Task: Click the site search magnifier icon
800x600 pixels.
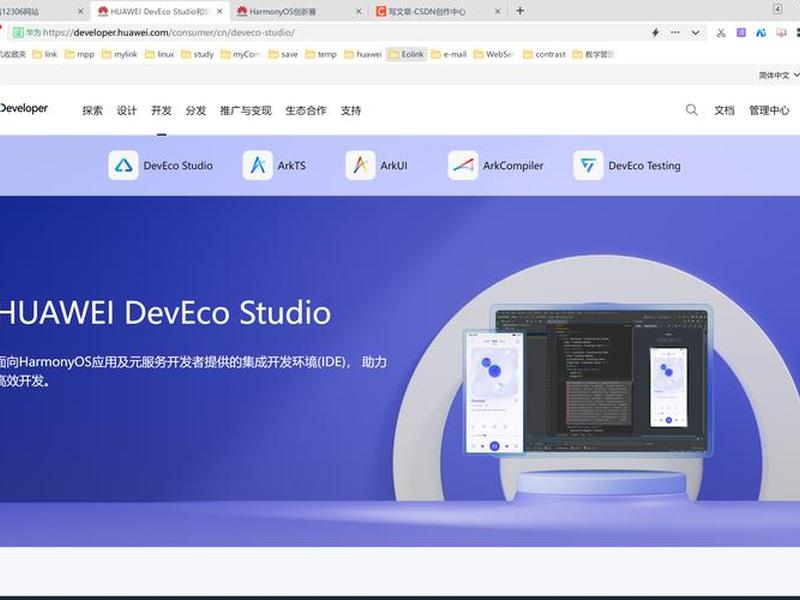Action: point(691,110)
